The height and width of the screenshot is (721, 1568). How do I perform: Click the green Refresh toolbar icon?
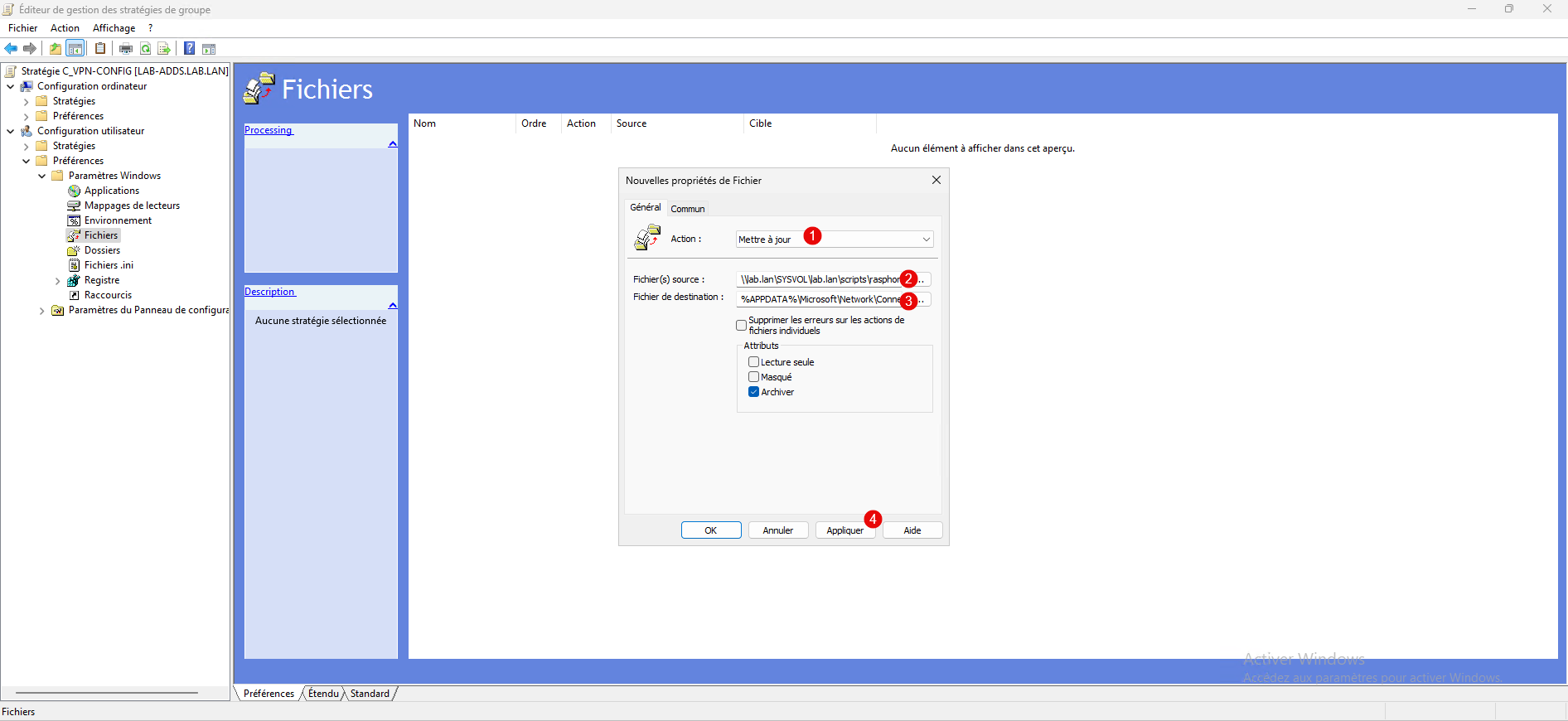pos(146,49)
